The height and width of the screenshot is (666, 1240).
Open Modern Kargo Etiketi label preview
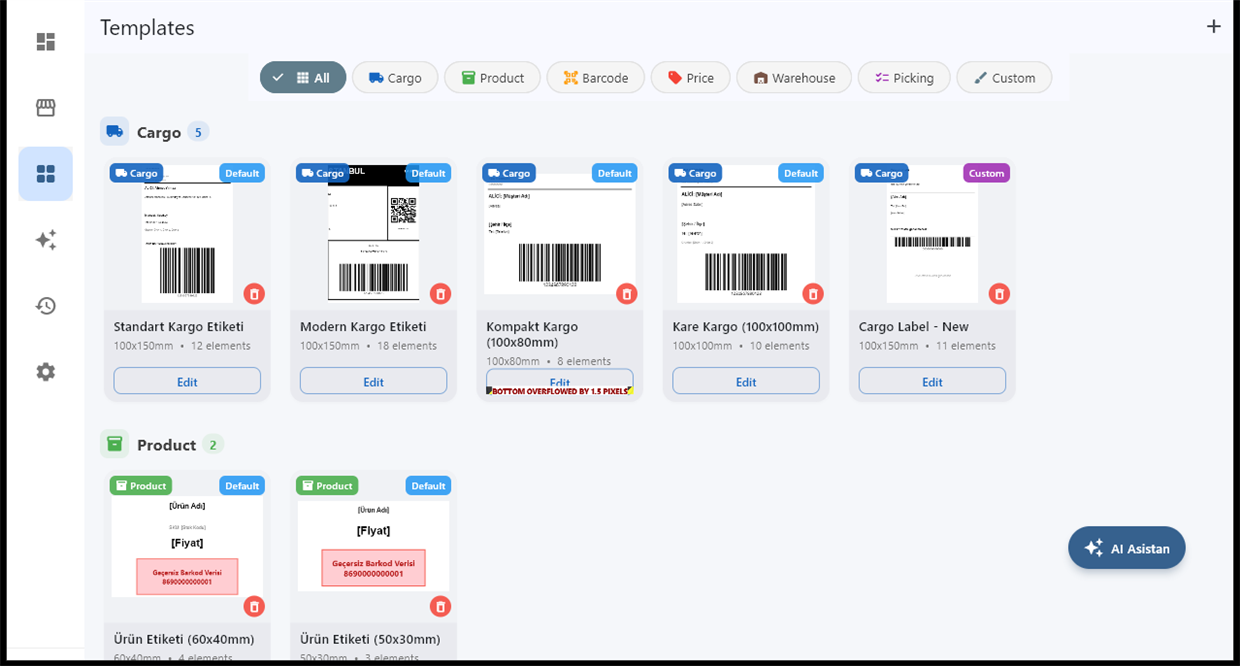(x=373, y=232)
